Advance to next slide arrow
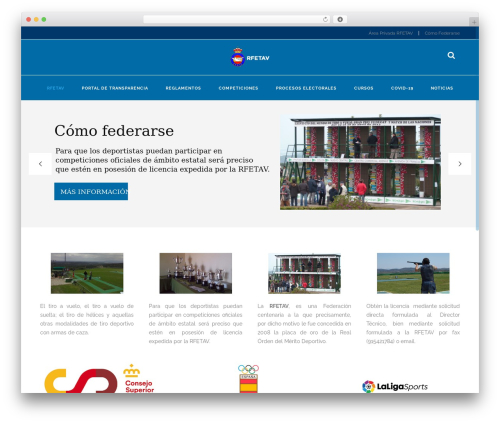The width and height of the screenshot is (500, 423). coord(460,164)
